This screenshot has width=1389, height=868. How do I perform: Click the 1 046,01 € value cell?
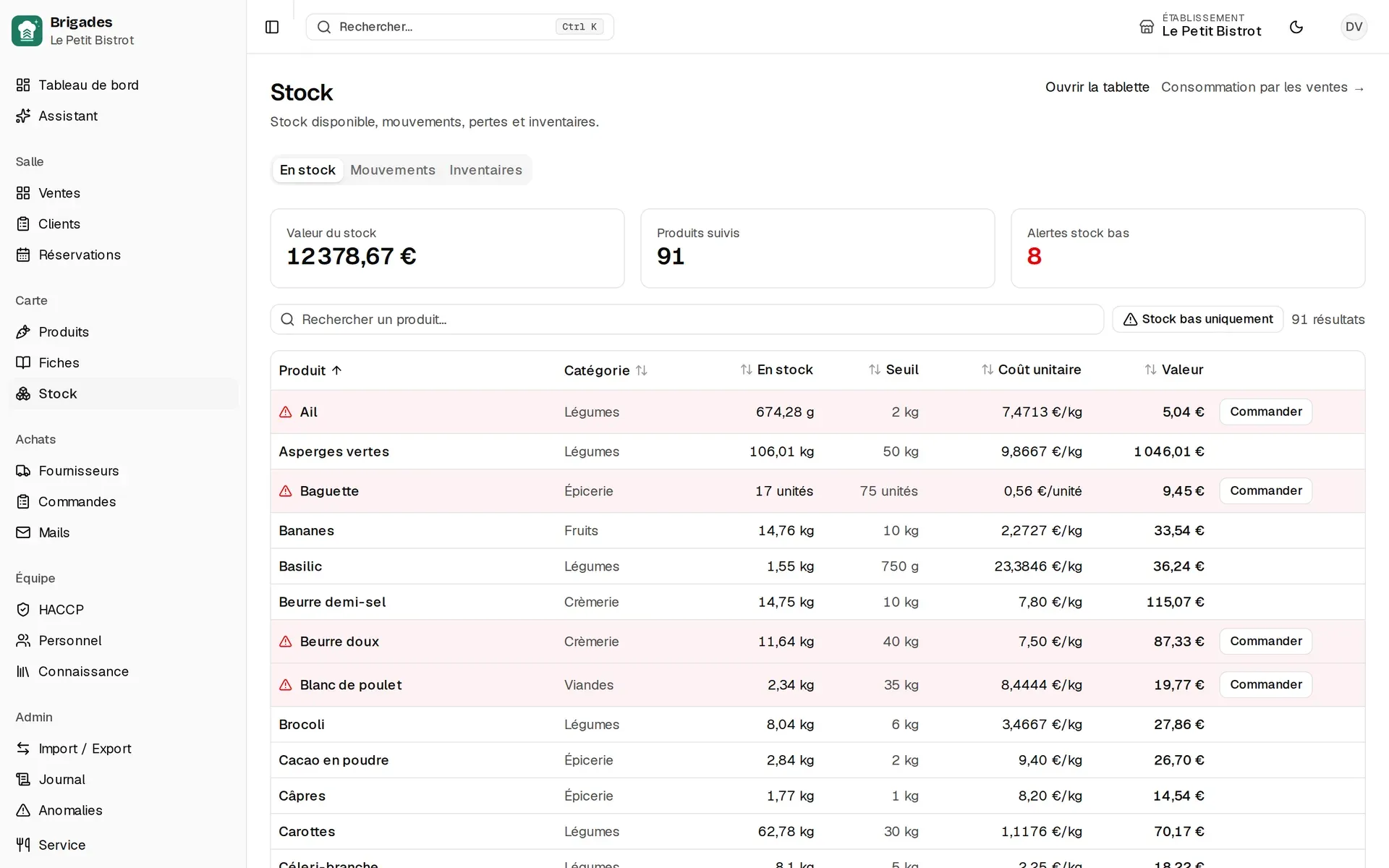click(1169, 451)
